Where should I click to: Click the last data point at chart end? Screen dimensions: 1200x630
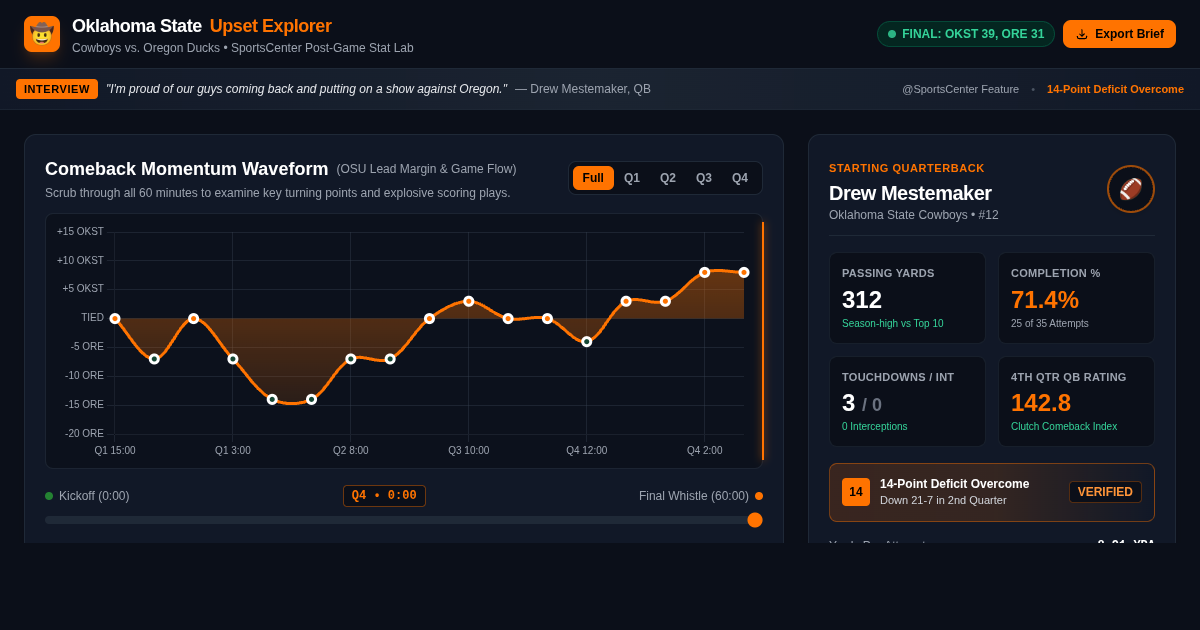pyautogui.click(x=744, y=273)
